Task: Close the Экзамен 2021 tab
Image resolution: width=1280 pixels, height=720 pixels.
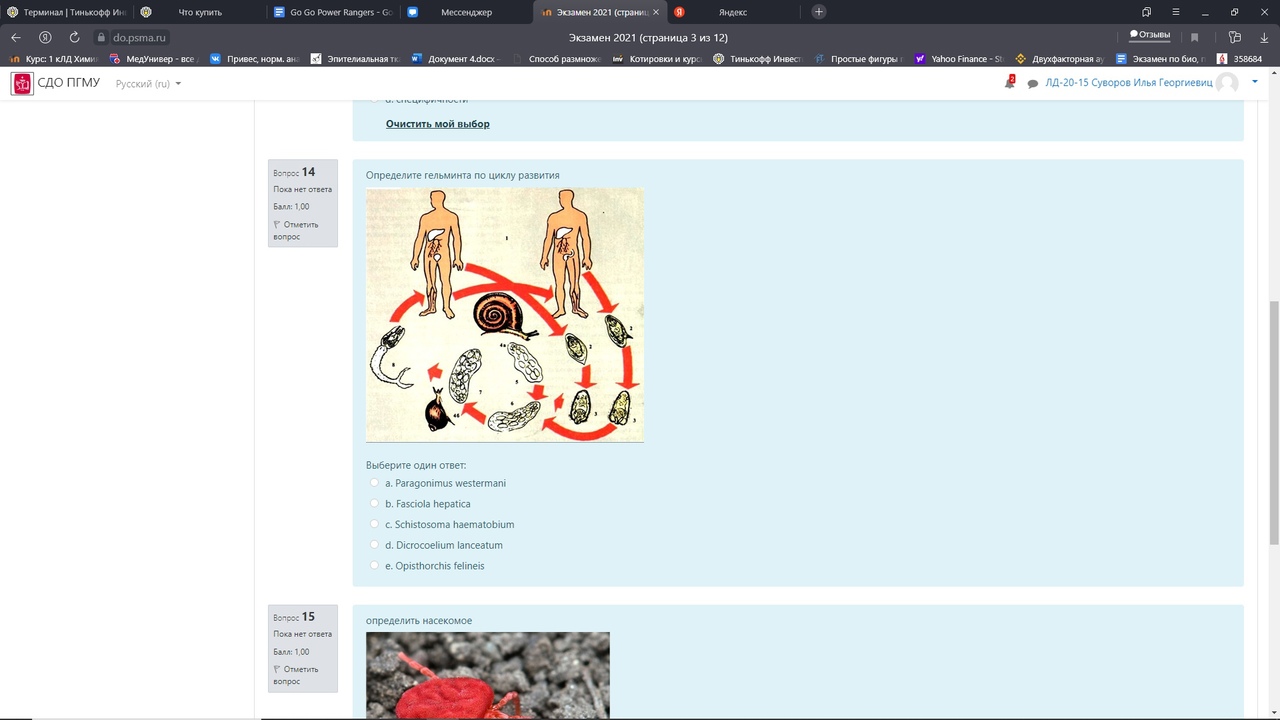Action: (x=655, y=12)
